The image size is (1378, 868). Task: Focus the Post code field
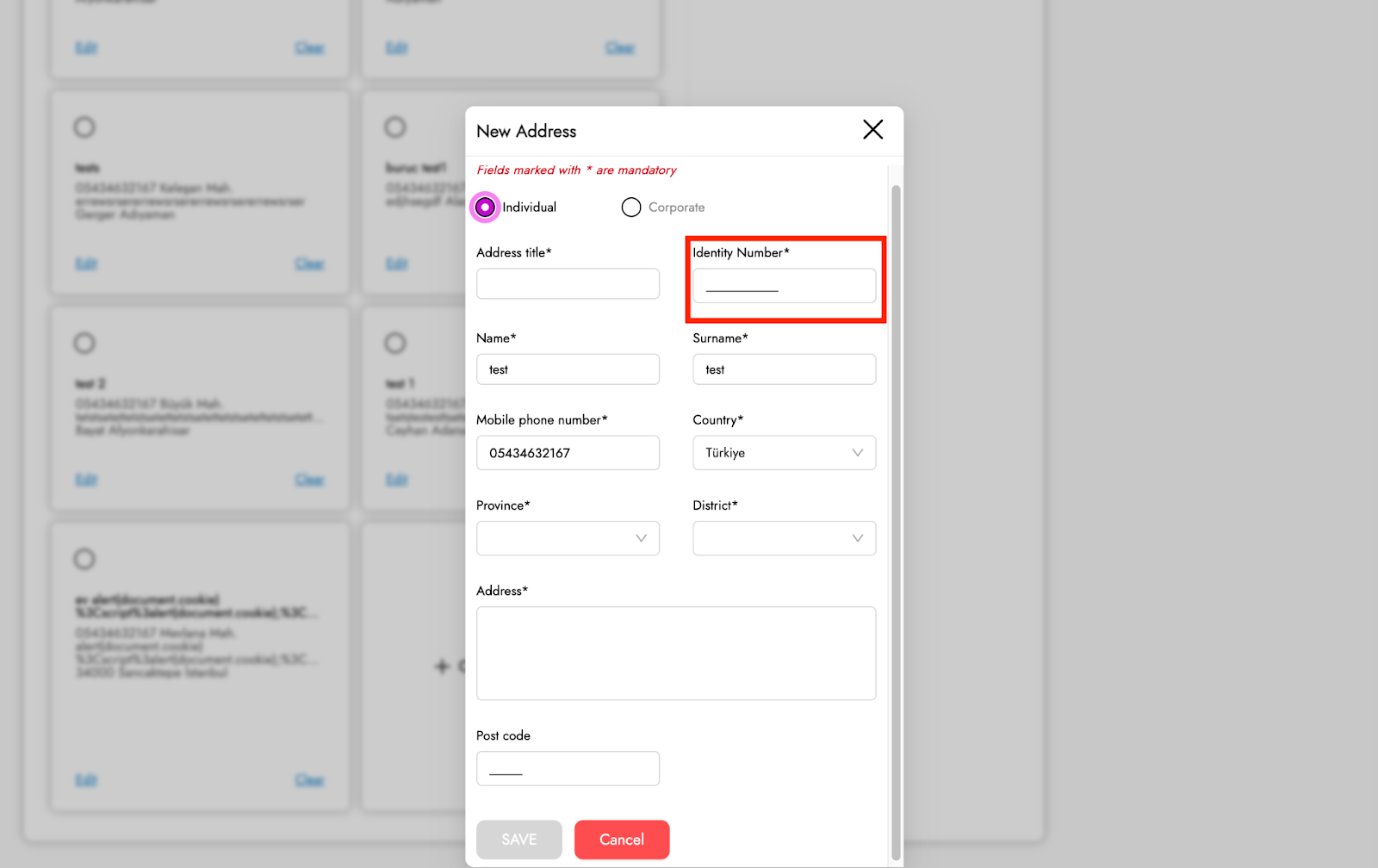click(568, 768)
